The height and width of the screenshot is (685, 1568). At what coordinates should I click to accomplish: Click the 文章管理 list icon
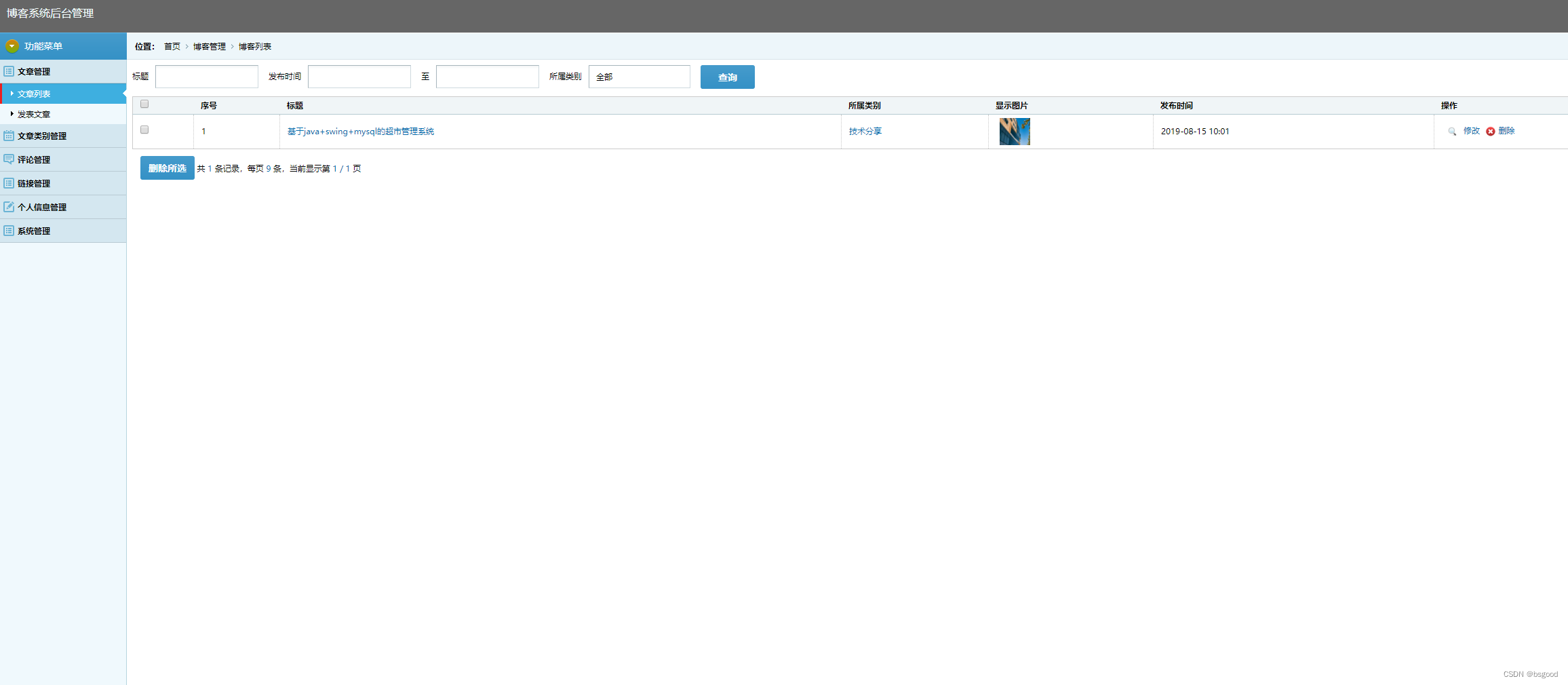tap(9, 71)
